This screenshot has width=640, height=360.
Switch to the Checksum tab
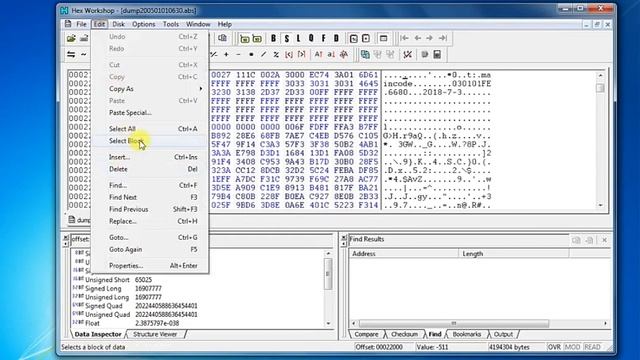pyautogui.click(x=404, y=334)
